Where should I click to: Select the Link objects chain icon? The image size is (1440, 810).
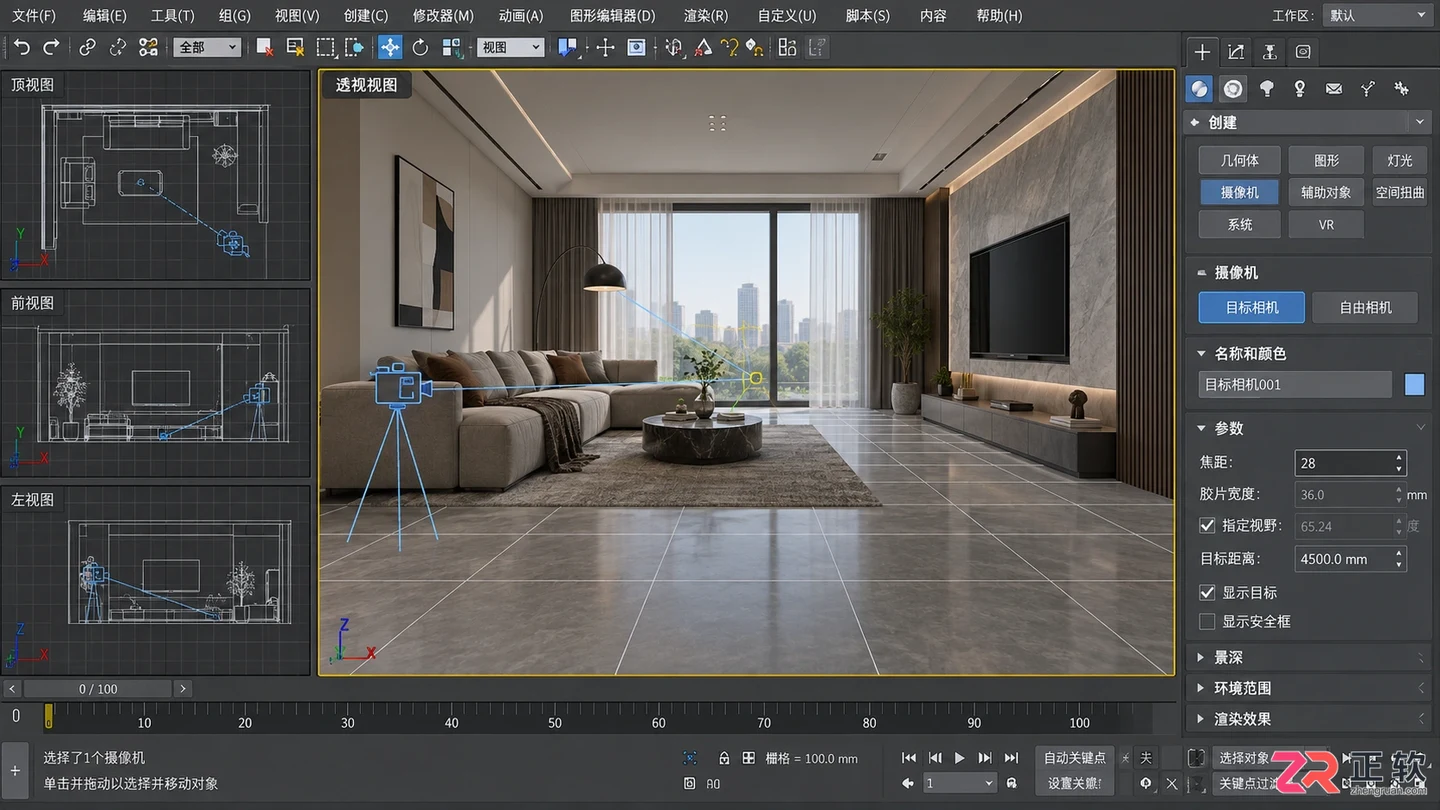tap(88, 47)
